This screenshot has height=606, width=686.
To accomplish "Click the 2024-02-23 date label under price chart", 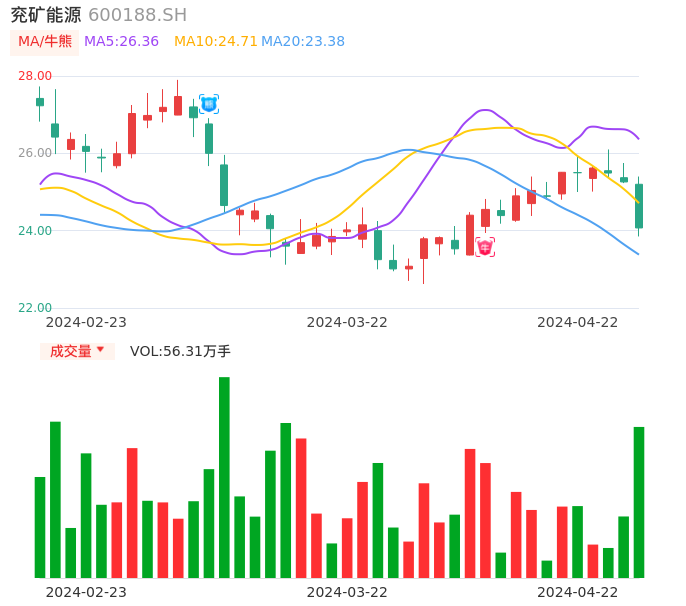I will tap(86, 321).
